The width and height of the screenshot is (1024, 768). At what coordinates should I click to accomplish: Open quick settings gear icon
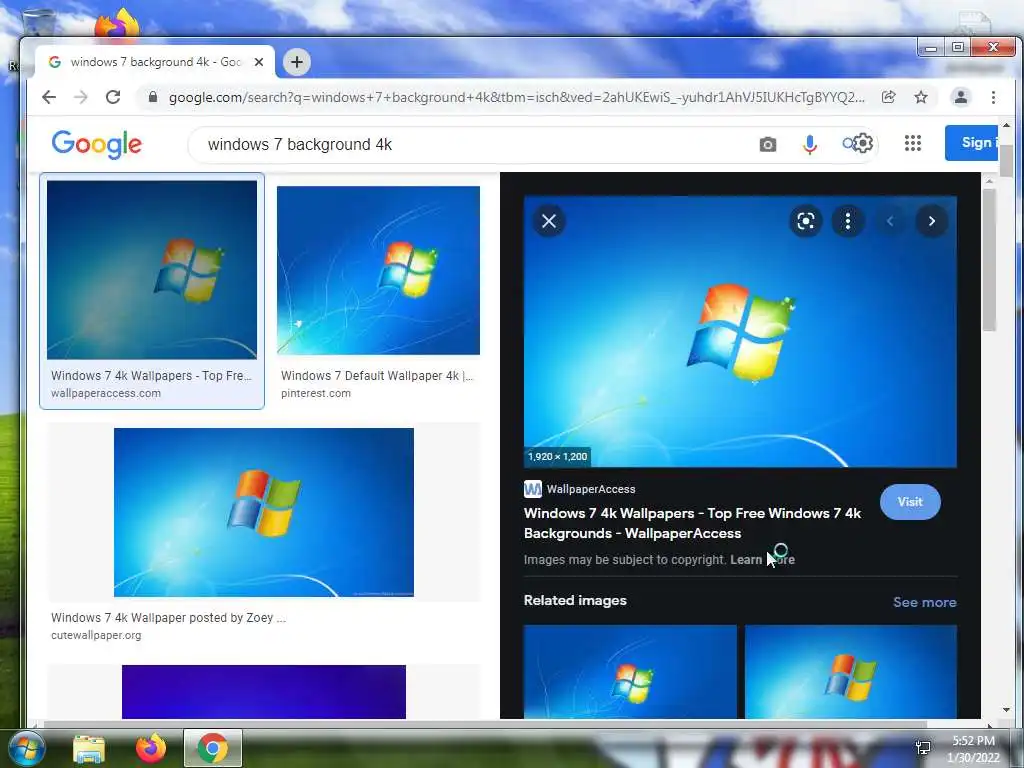(863, 143)
